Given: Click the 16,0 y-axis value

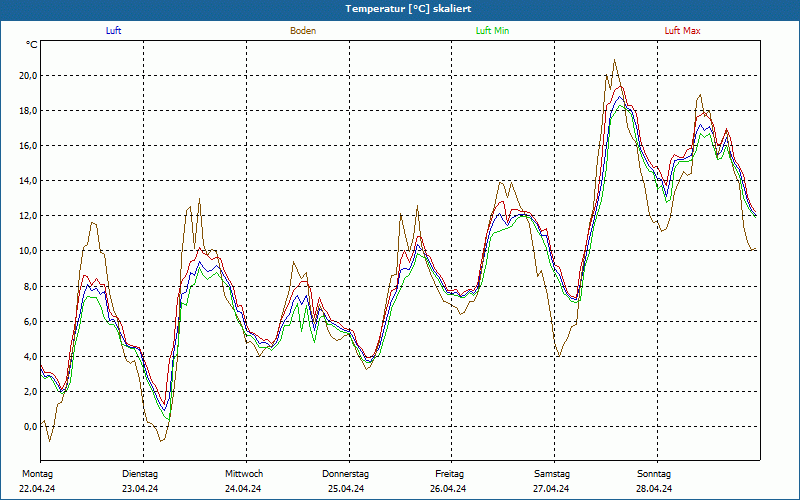Looking at the screenshot, I should pyautogui.click(x=28, y=146).
